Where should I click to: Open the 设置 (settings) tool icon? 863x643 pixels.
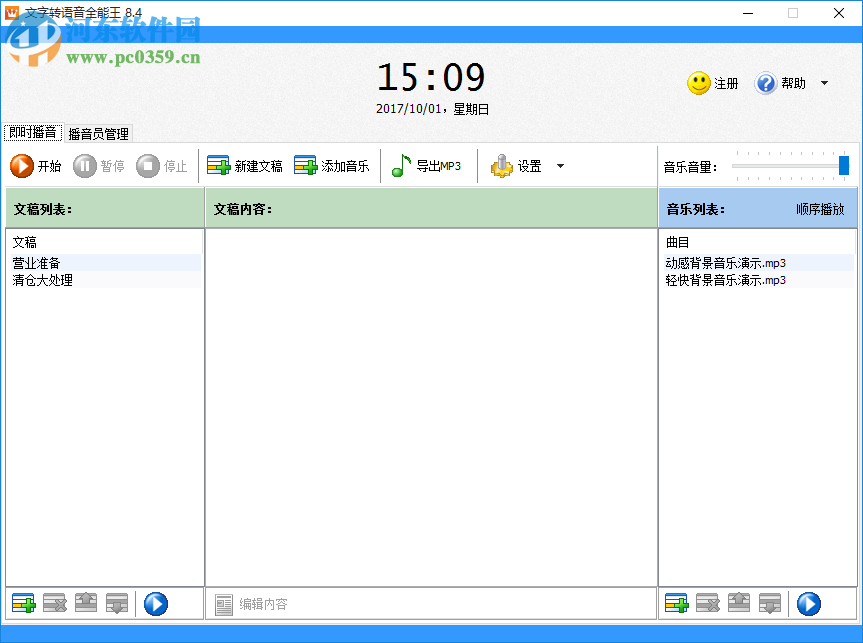click(504, 166)
